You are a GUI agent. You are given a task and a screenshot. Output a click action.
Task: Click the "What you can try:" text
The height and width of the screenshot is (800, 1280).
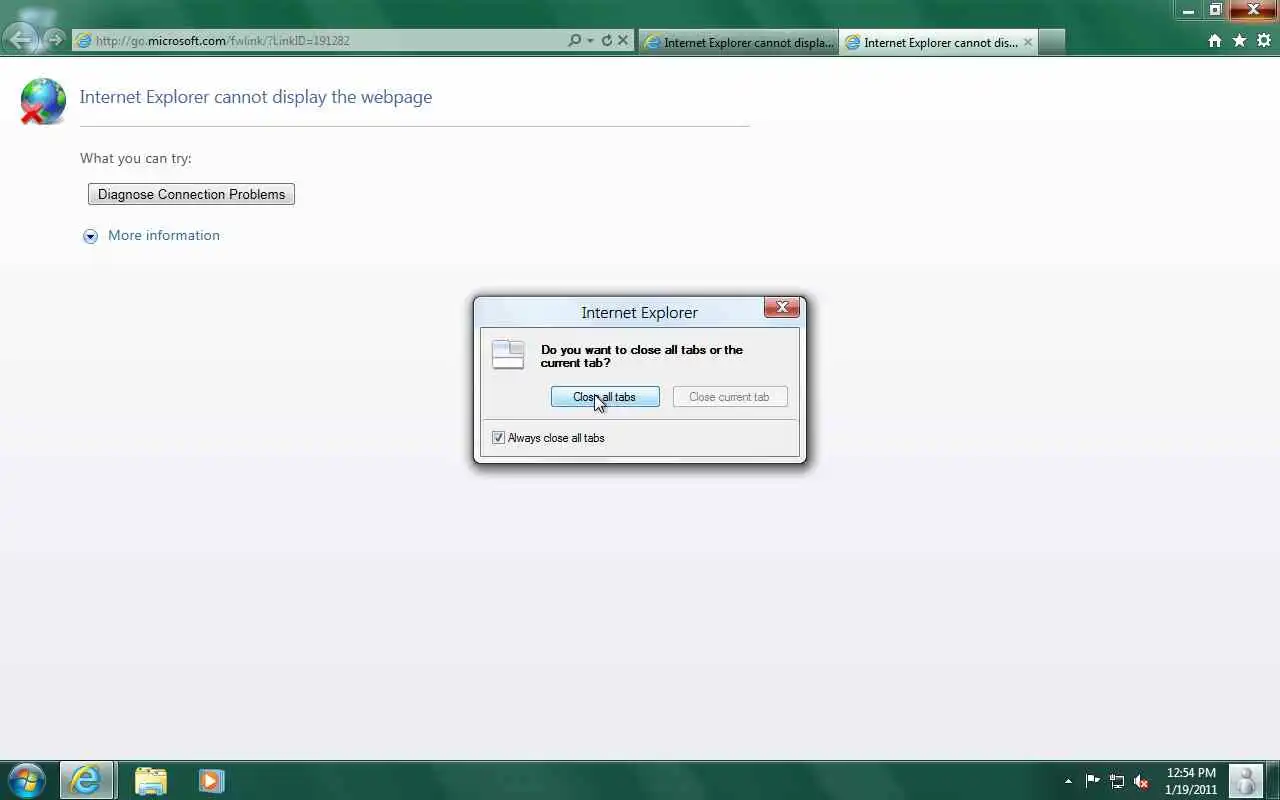[136, 158]
